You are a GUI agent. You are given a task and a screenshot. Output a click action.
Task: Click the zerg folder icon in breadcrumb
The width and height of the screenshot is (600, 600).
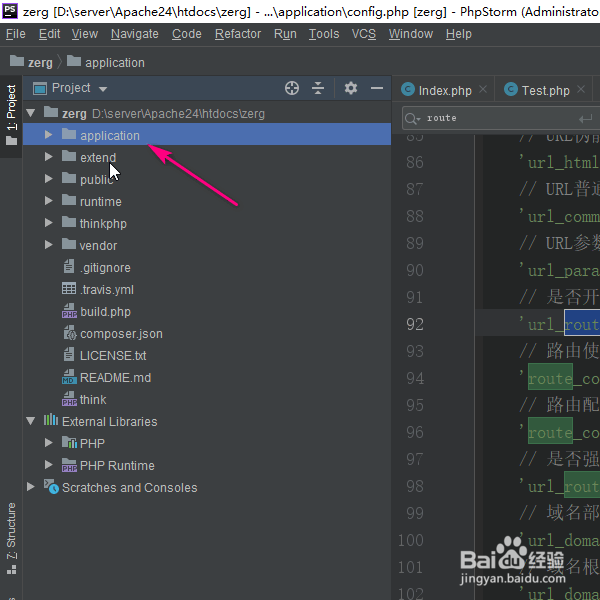pyautogui.click(x=16, y=60)
